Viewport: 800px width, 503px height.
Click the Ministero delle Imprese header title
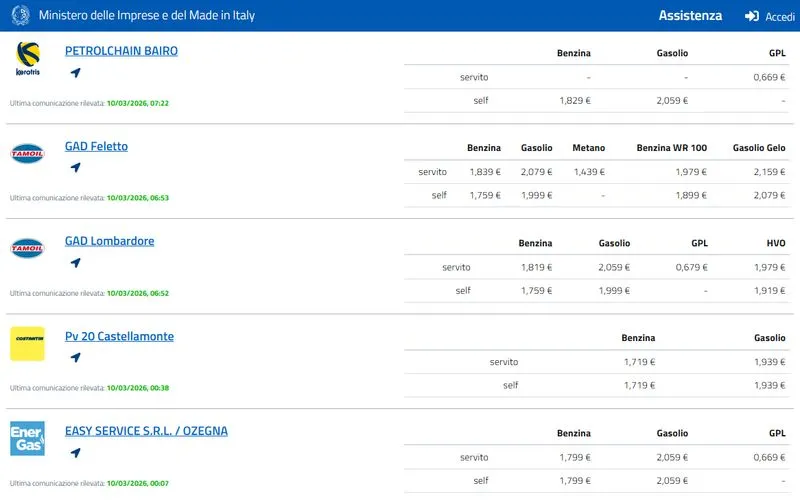point(145,16)
